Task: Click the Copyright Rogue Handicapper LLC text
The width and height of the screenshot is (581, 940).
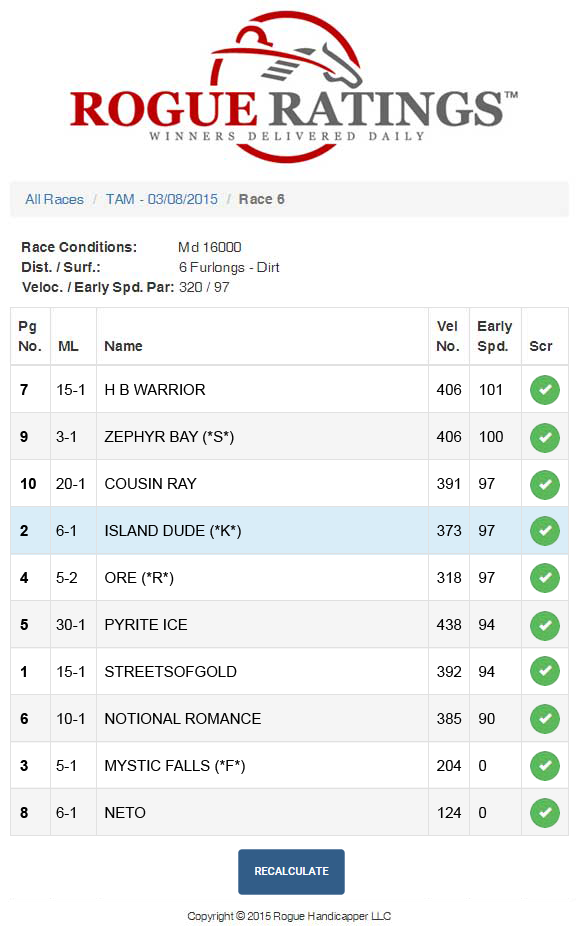Action: pyautogui.click(x=290, y=916)
